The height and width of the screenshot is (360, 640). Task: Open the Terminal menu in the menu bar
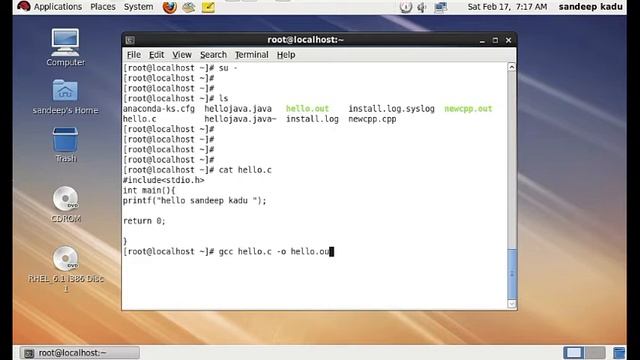(x=251, y=55)
